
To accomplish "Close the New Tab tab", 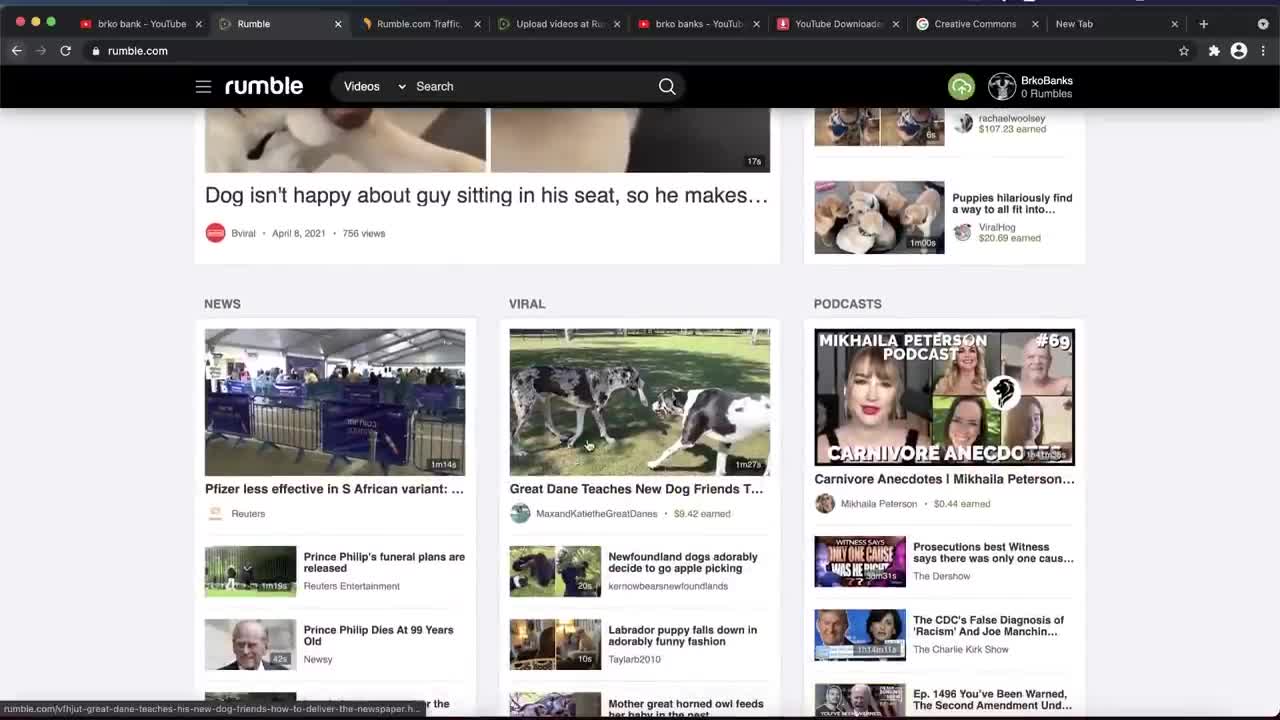I will pyautogui.click(x=1175, y=24).
